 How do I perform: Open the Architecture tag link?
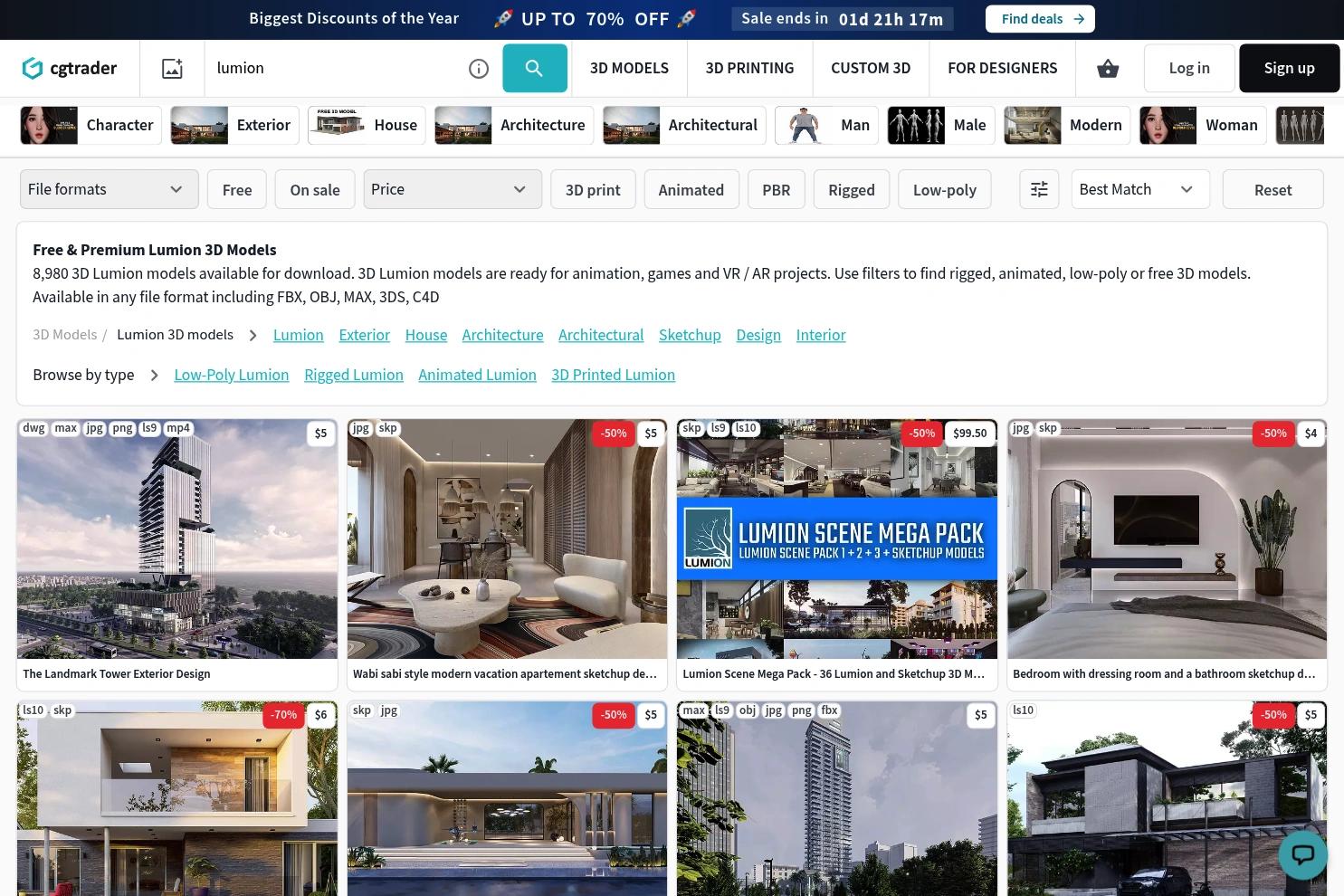(x=503, y=335)
